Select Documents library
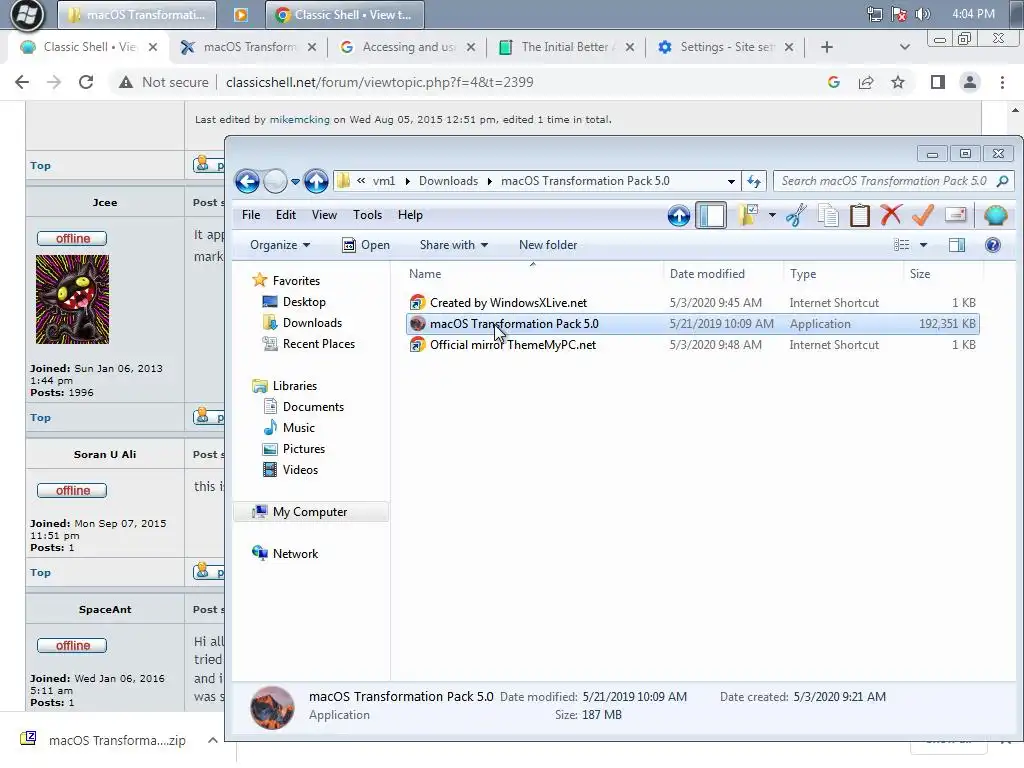1024x768 pixels. tap(313, 407)
